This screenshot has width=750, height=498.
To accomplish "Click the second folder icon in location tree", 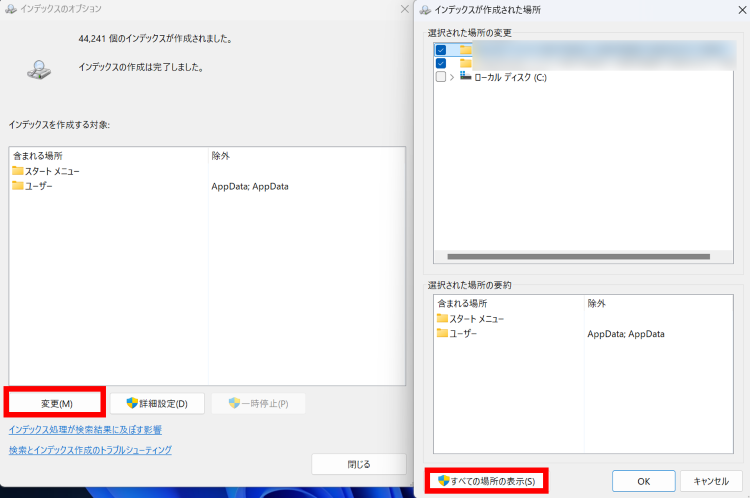I will pos(465,63).
